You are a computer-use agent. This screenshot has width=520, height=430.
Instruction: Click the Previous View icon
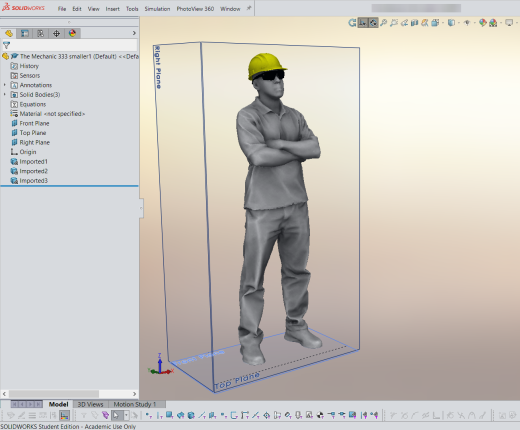click(x=405, y=23)
